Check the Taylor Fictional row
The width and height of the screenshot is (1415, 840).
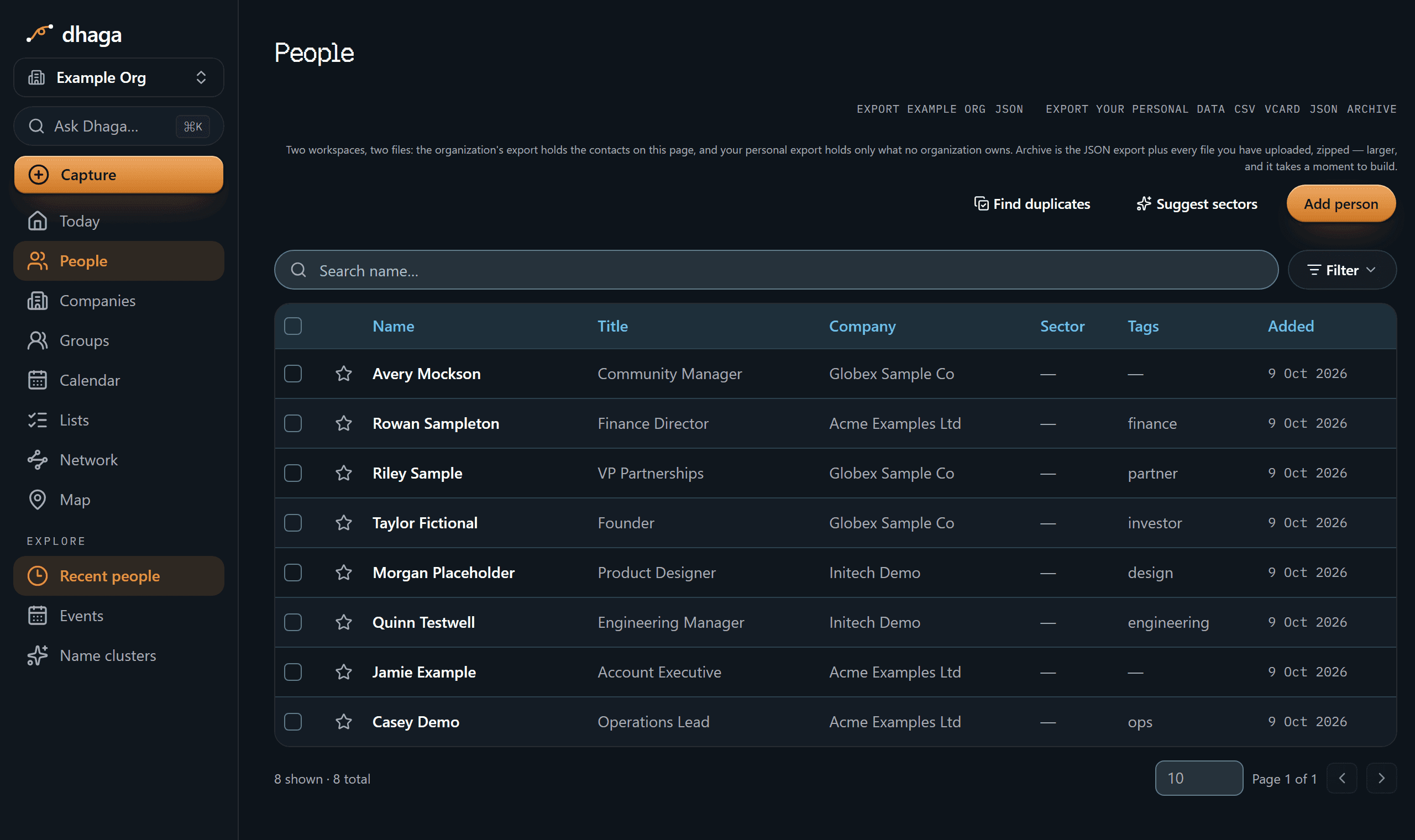pos(292,523)
